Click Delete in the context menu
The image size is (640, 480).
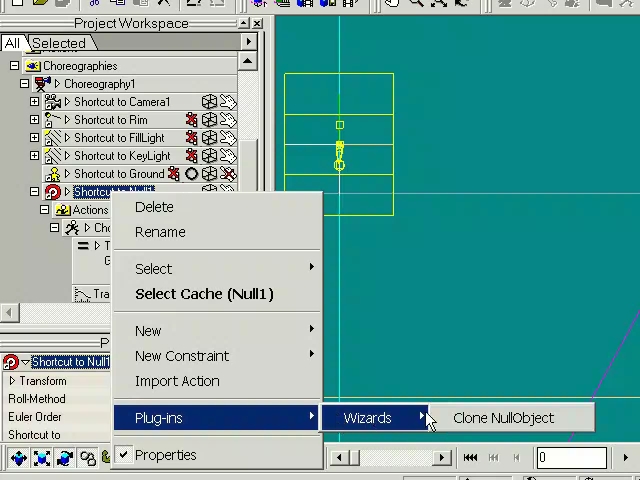[x=154, y=207]
